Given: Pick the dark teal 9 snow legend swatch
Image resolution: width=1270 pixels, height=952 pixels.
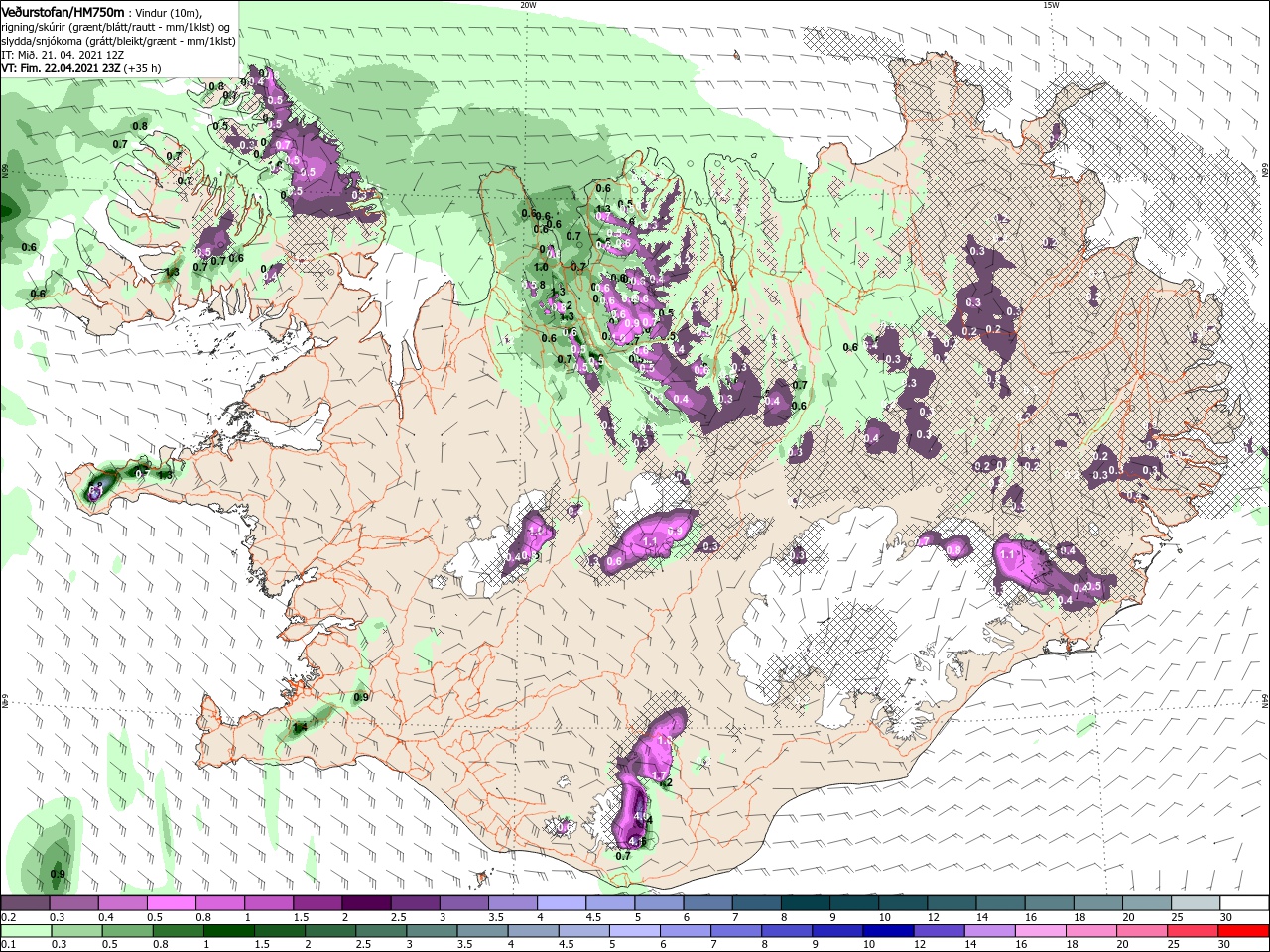Looking at the screenshot, I should pos(853,902).
